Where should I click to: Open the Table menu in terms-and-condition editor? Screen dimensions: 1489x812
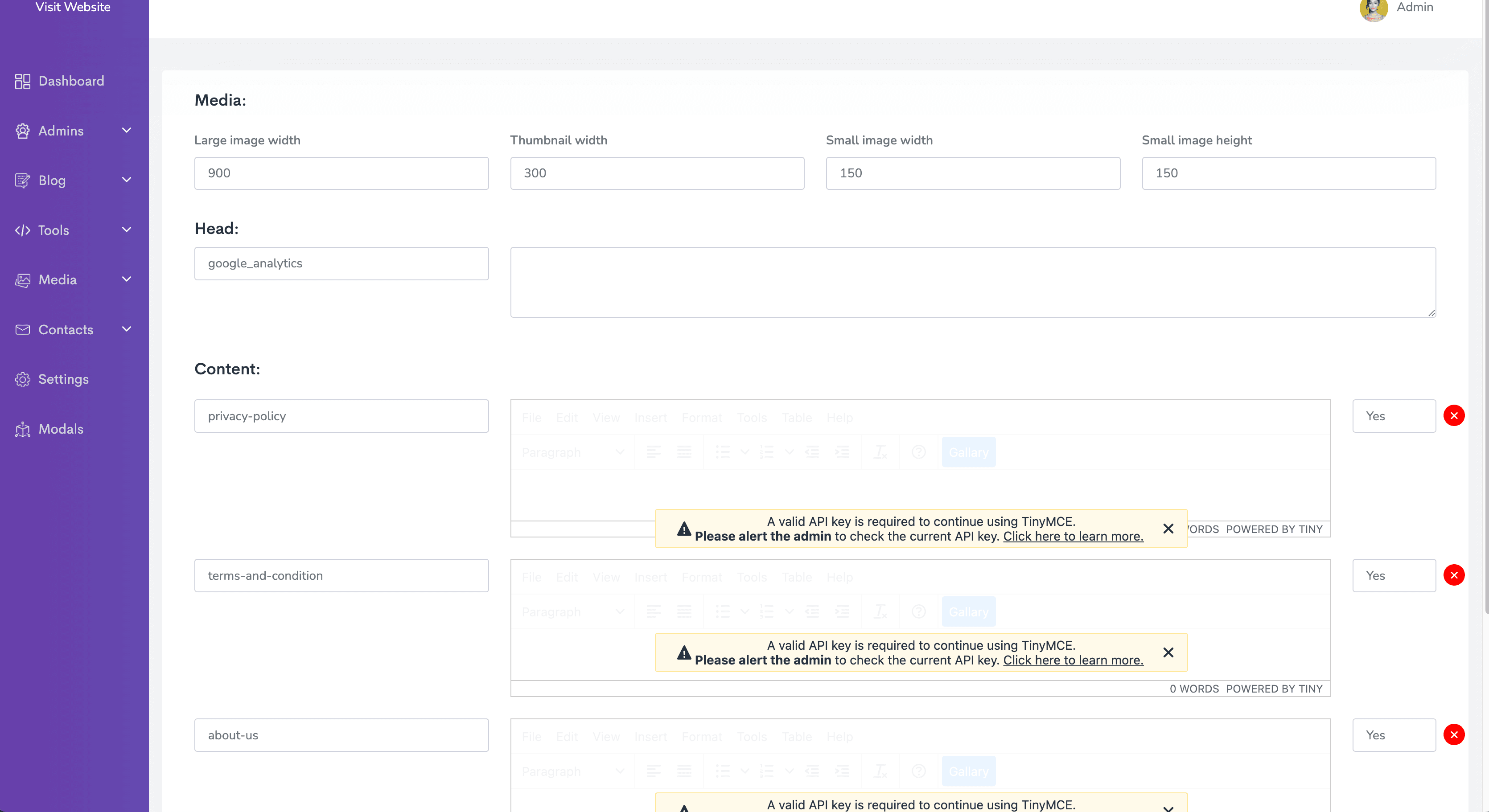pos(797,578)
